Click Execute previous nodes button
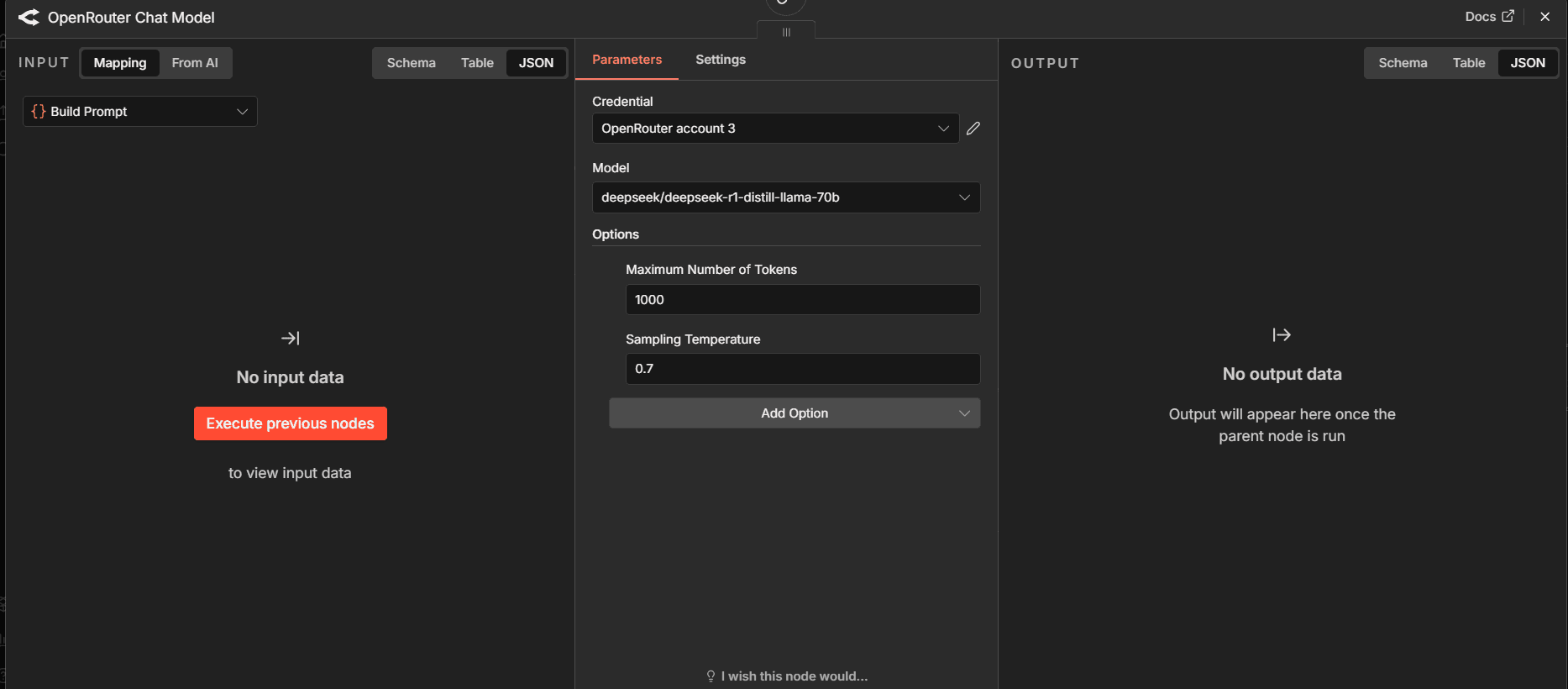The image size is (1568, 689). pyautogui.click(x=291, y=423)
